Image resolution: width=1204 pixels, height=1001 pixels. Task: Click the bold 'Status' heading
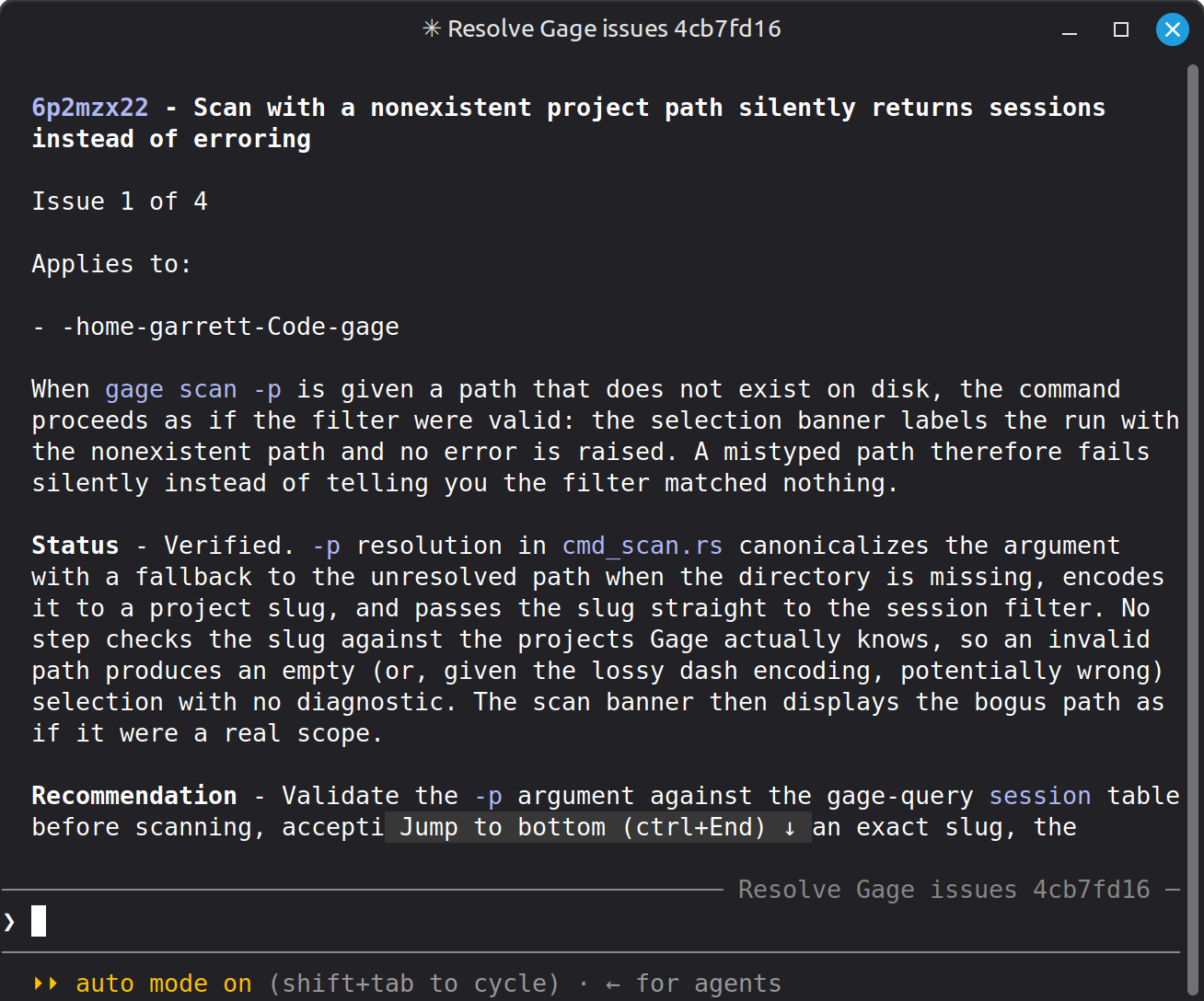pos(75,546)
